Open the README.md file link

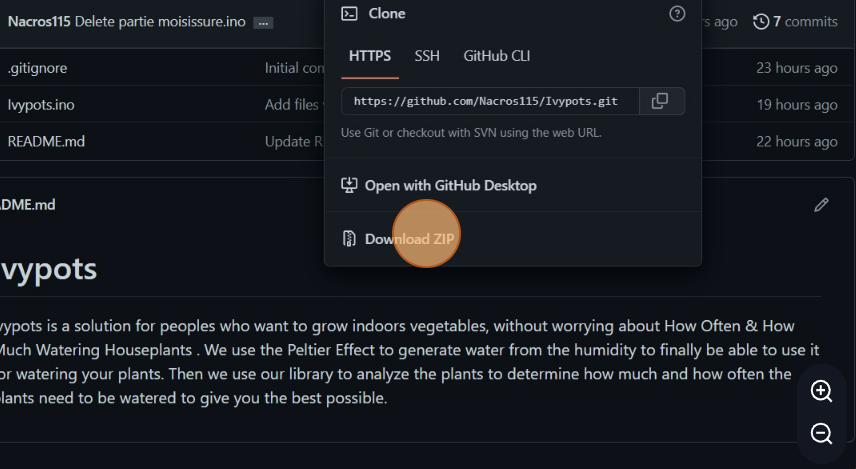[46, 141]
